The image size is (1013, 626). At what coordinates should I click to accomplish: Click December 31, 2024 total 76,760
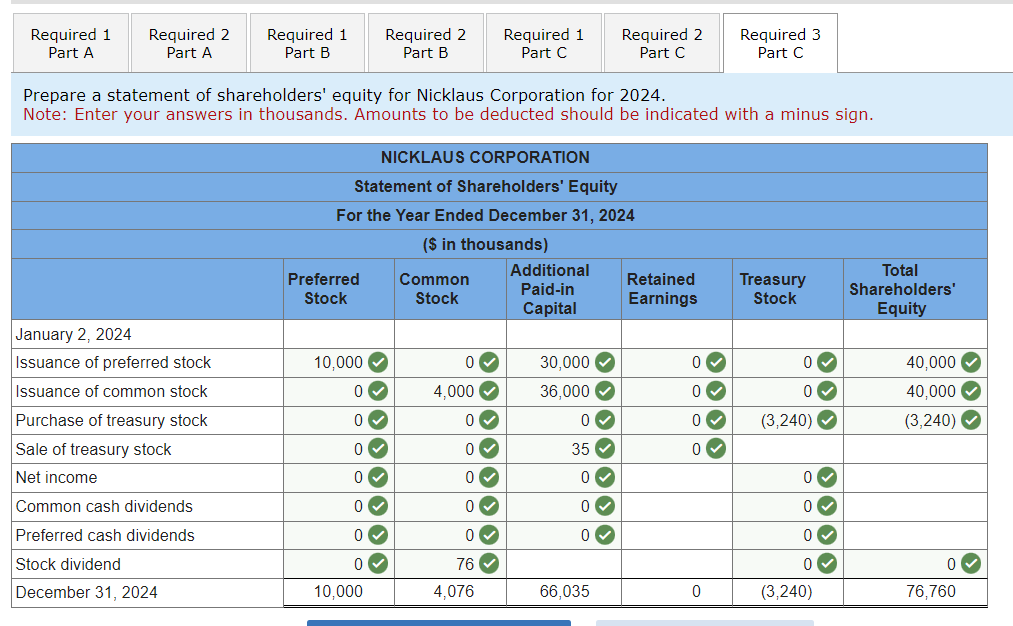click(930, 592)
